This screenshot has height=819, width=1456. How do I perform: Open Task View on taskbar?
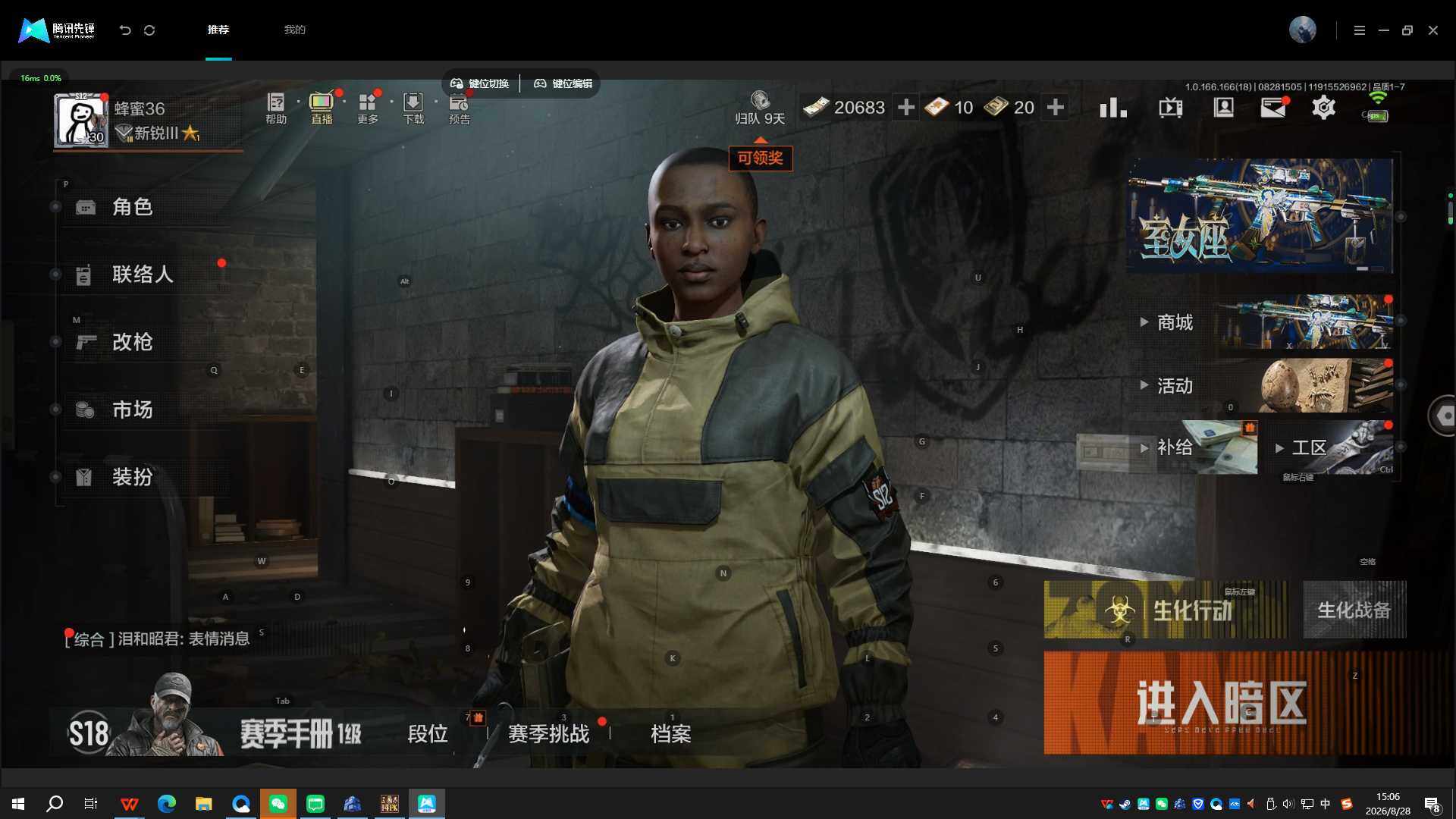(91, 804)
